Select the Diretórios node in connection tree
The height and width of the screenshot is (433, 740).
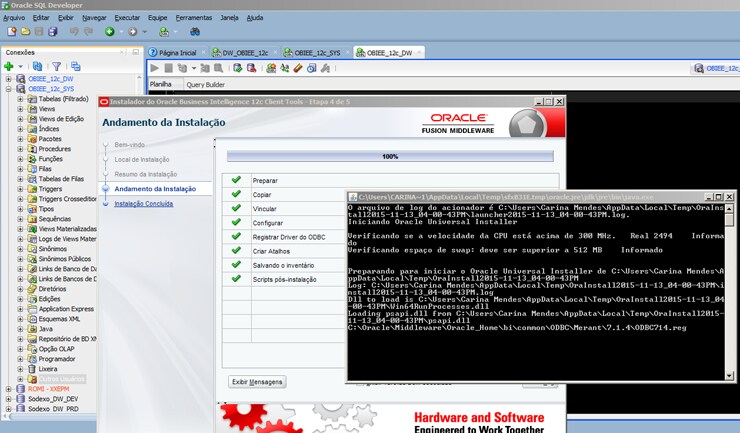52,289
